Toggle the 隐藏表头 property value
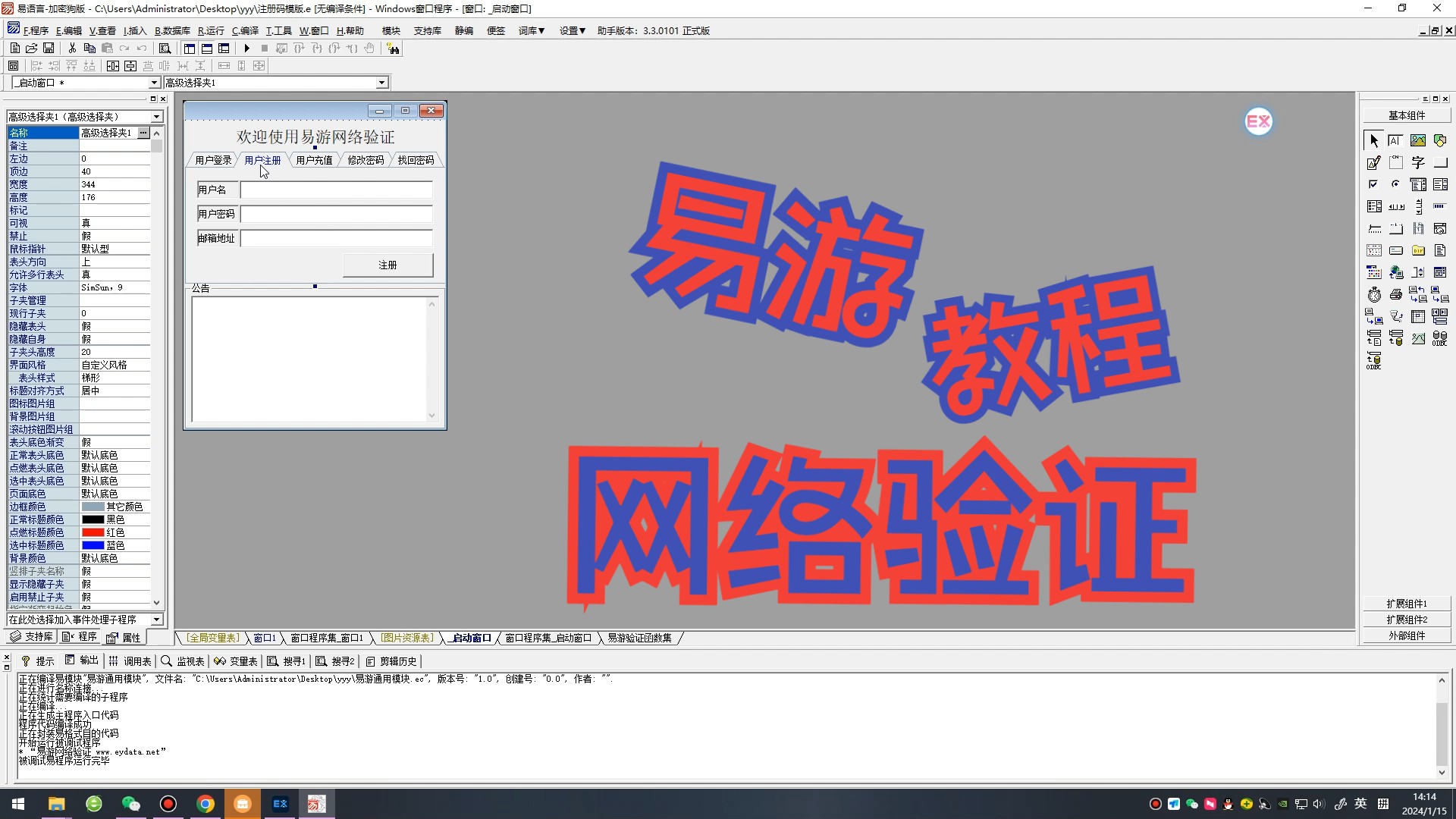1456x819 pixels. coord(115,326)
